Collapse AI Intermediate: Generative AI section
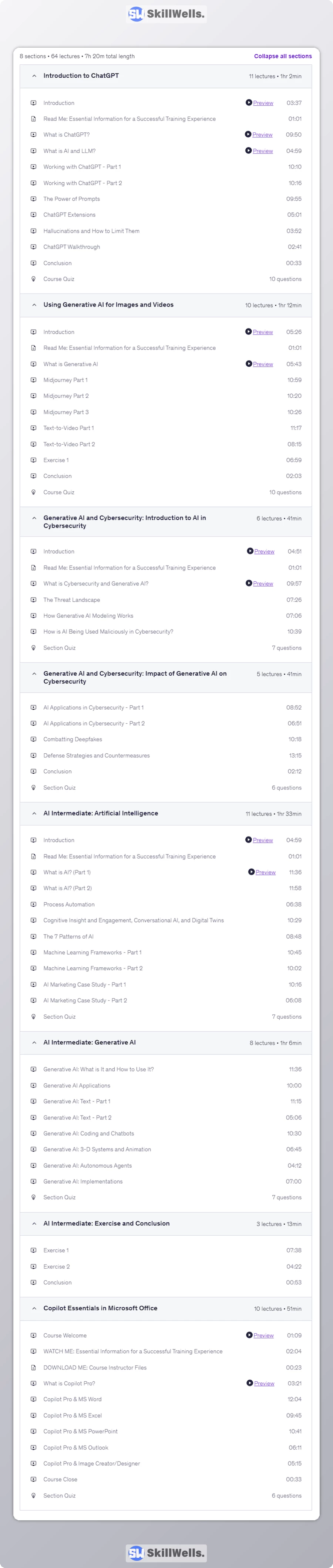The image size is (333, 1568). click(34, 1043)
